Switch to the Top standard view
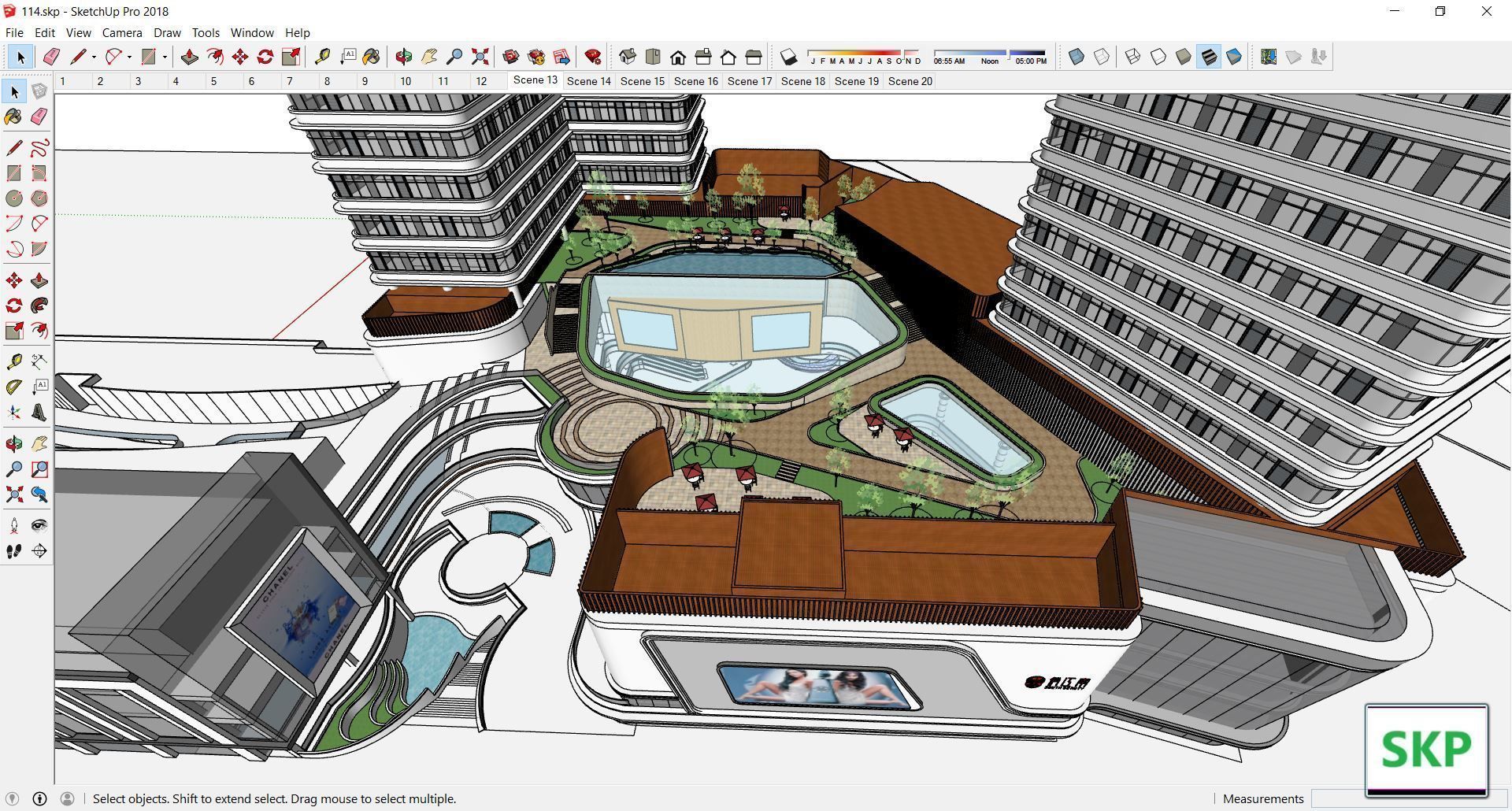Viewport: 1512px width, 811px height. point(653,57)
